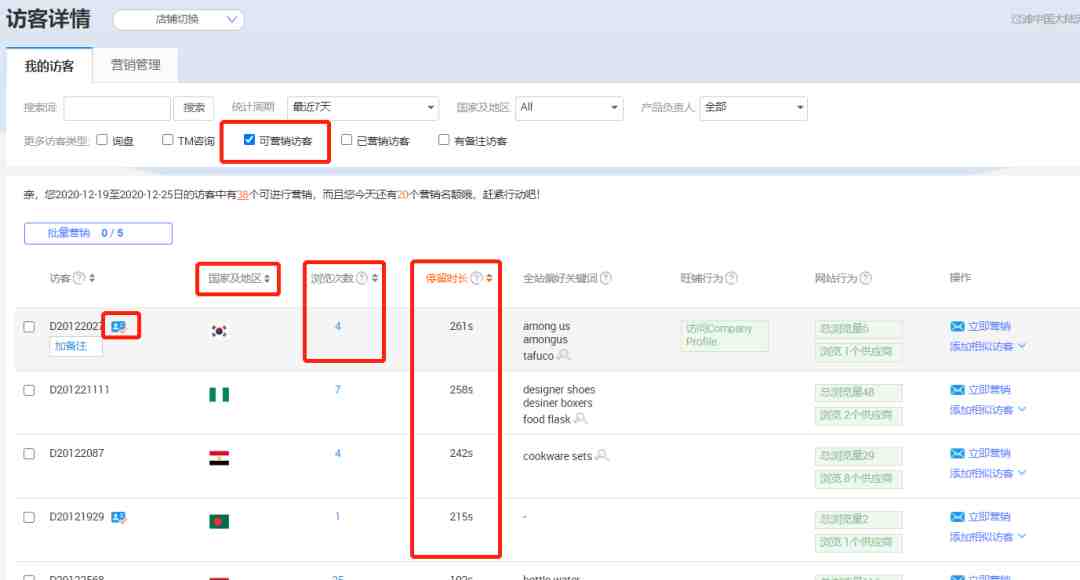Open help icon beside 全站偏好关键词 header
Screen dimensions: 1080x580
[605, 278]
